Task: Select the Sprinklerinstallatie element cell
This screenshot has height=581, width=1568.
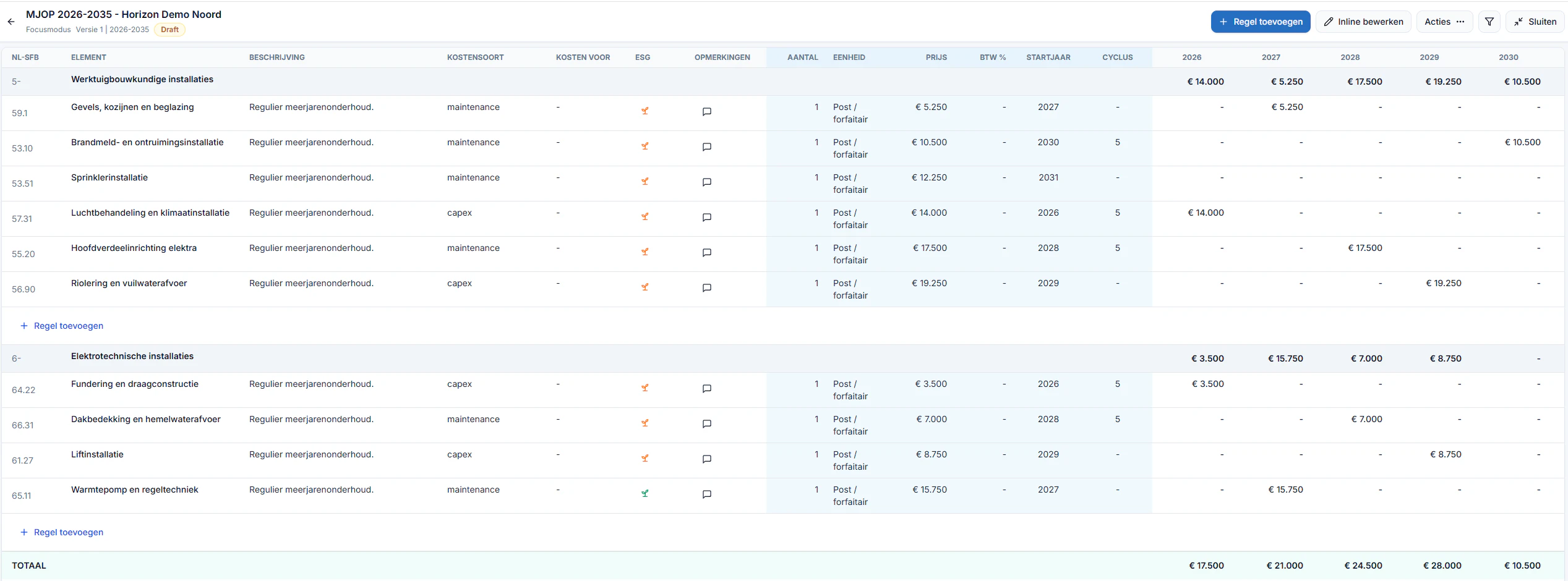Action: coord(109,177)
